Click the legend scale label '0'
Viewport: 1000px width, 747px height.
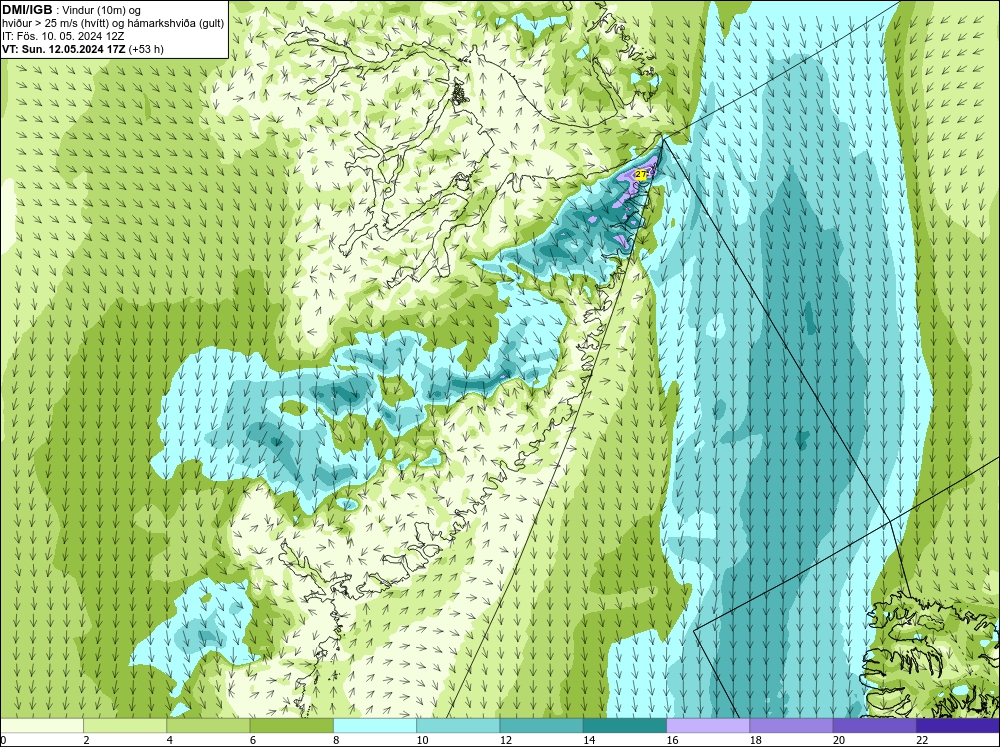[x=3, y=740]
